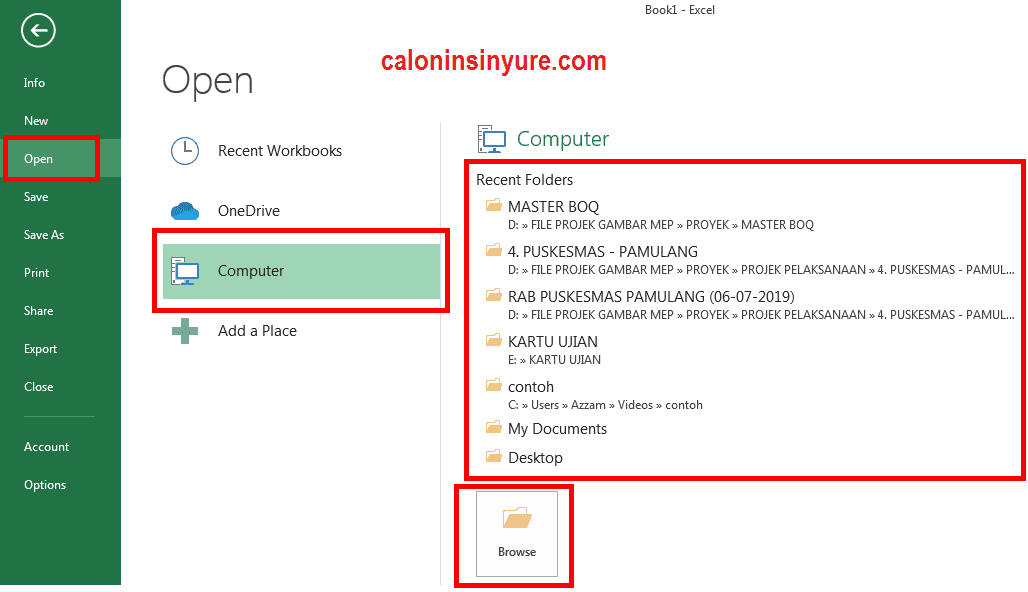Click the back arrow circle icon
The width and height of the screenshot is (1028, 592).
click(x=38, y=30)
